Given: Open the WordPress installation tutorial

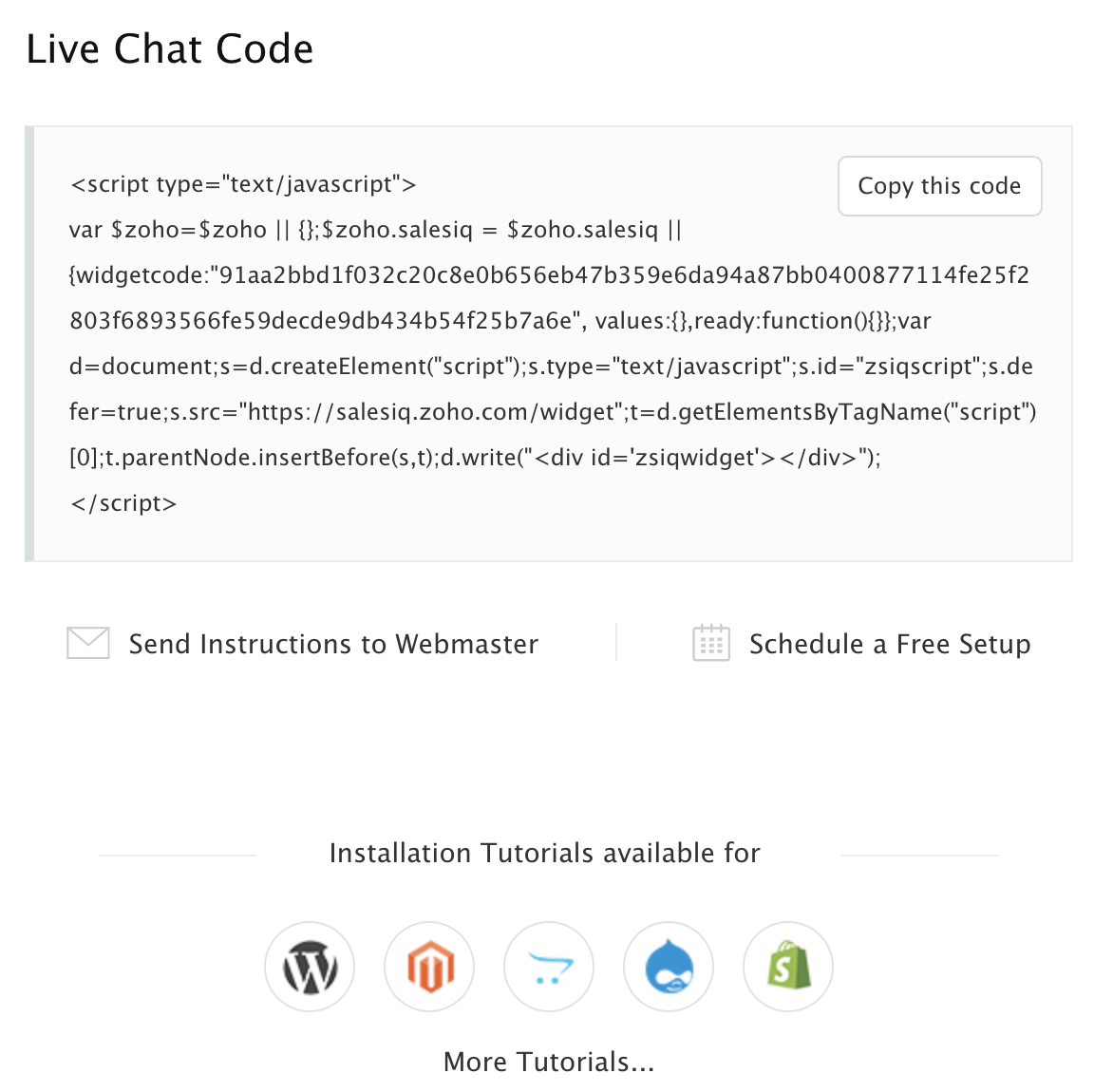Looking at the screenshot, I should (310, 967).
